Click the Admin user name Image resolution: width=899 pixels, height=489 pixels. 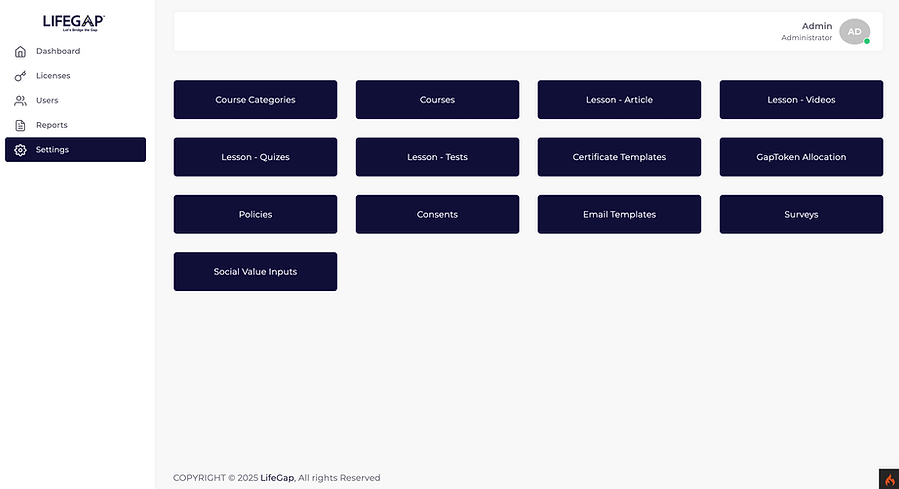pyautogui.click(x=816, y=26)
